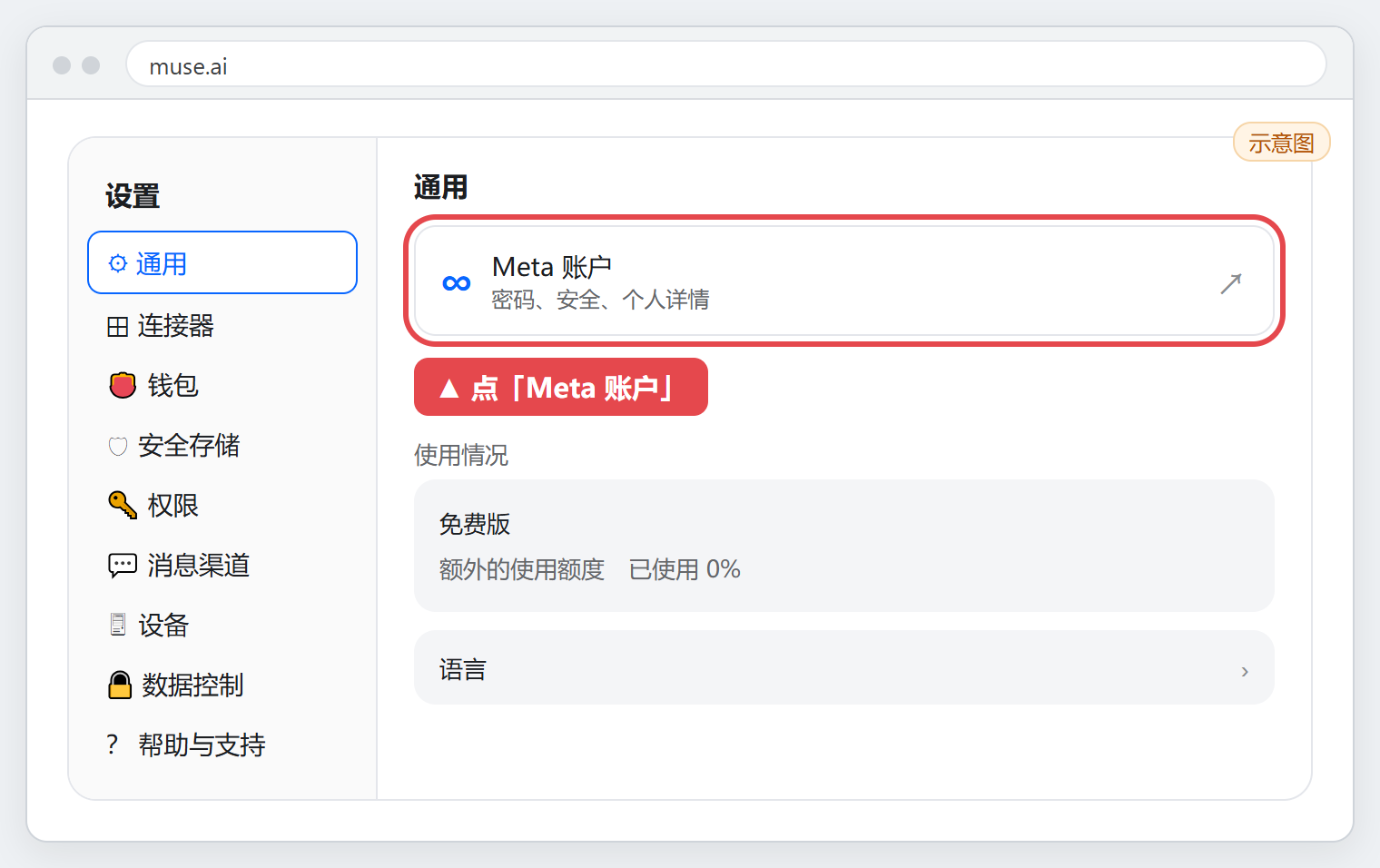Viewport: 1380px width, 868px height.
Task: Open the Meta 账户 card title
Action: click(x=552, y=267)
